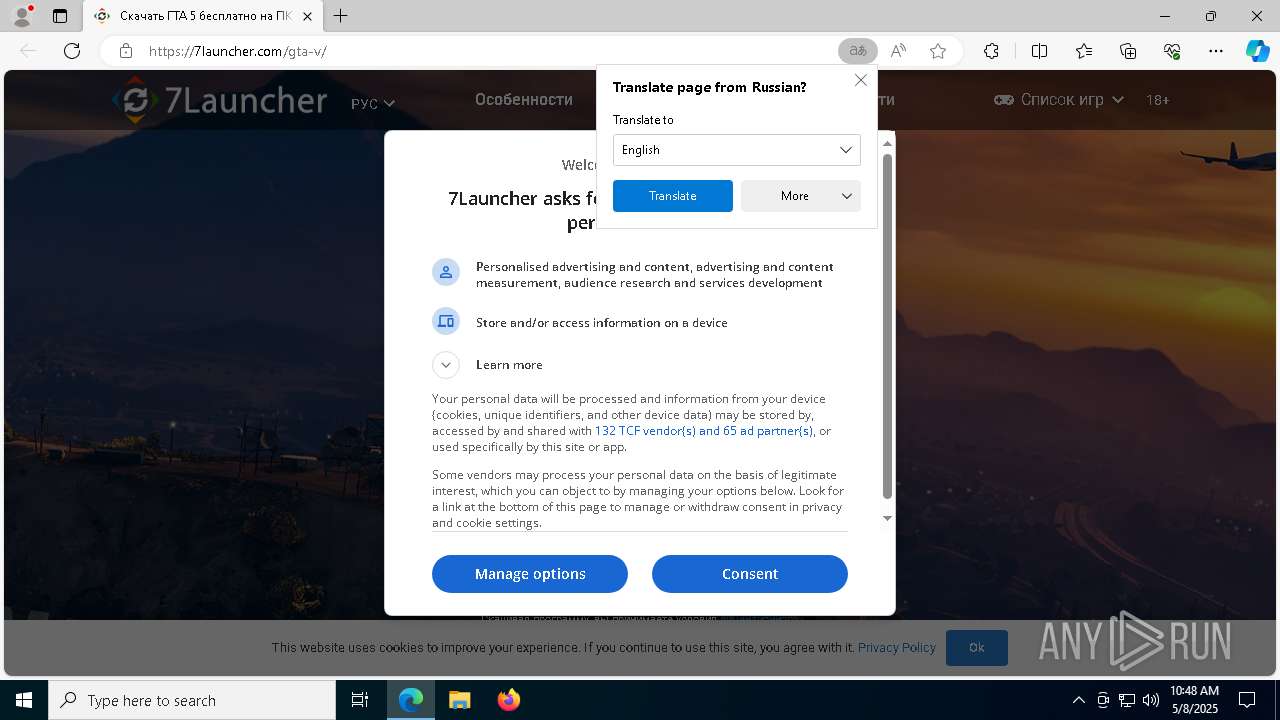
Task: Close the translate popup
Action: [860, 80]
